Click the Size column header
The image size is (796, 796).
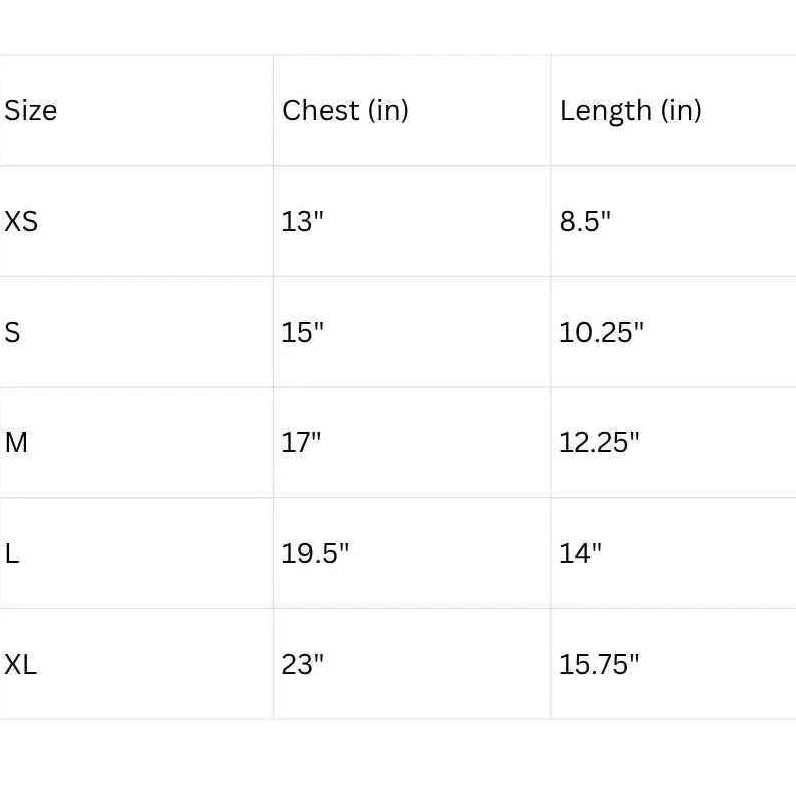coord(30,111)
